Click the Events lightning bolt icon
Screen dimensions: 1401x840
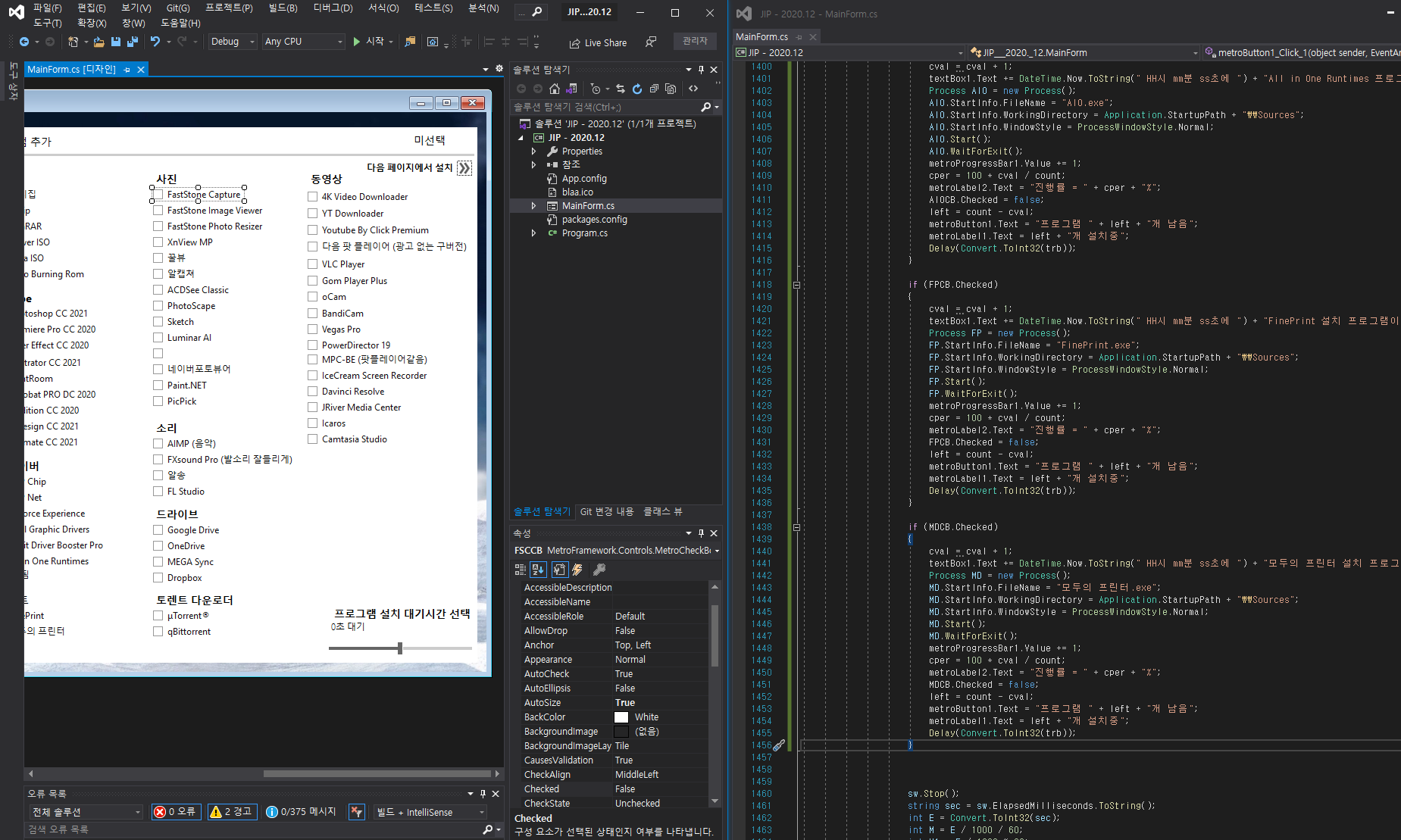click(x=577, y=570)
